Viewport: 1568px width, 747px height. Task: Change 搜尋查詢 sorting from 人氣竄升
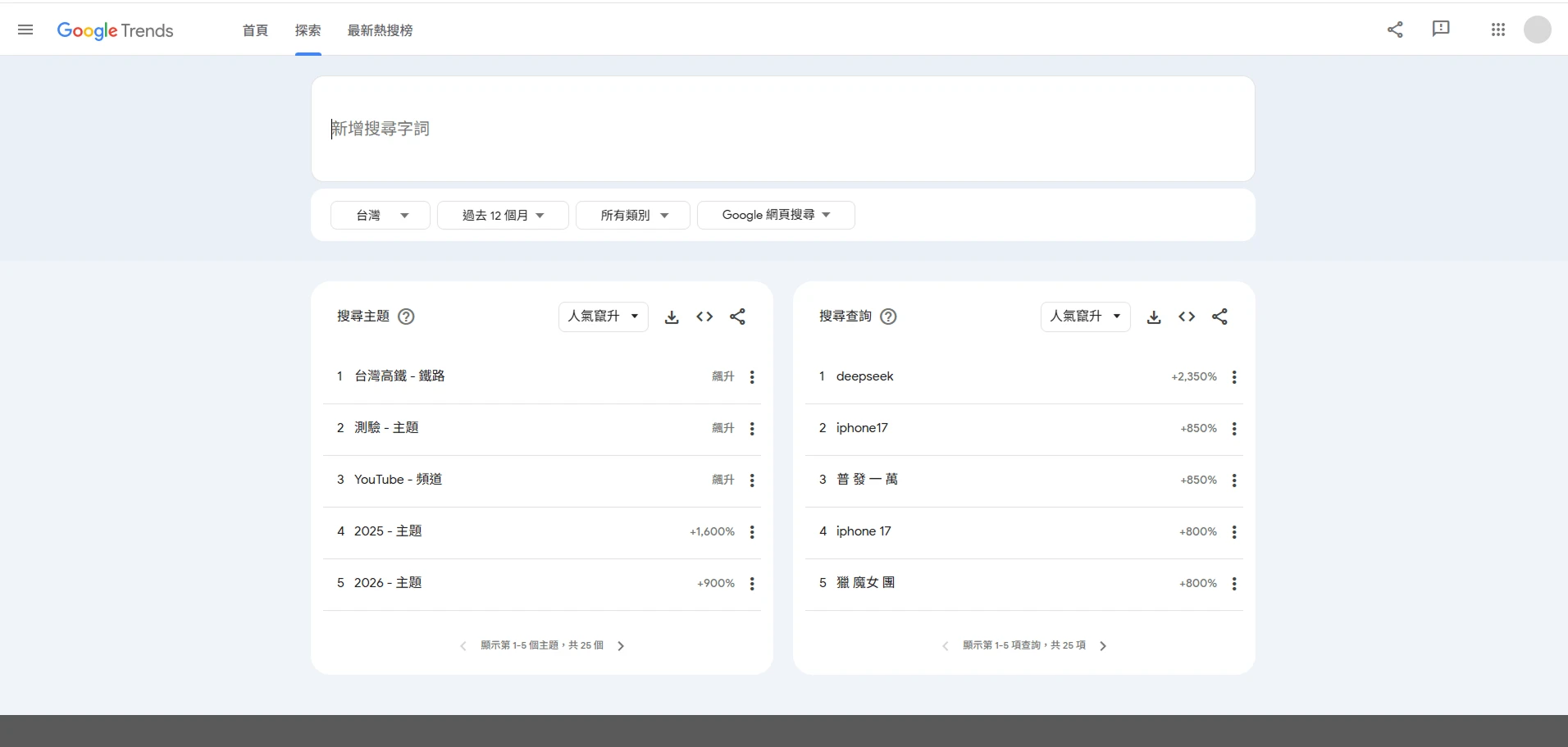click(1085, 317)
